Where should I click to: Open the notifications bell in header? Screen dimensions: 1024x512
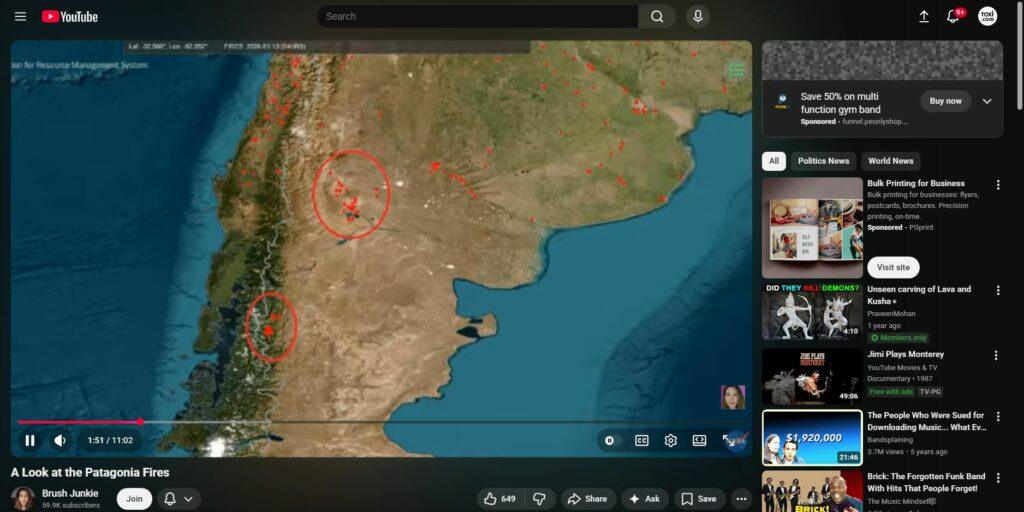click(953, 17)
